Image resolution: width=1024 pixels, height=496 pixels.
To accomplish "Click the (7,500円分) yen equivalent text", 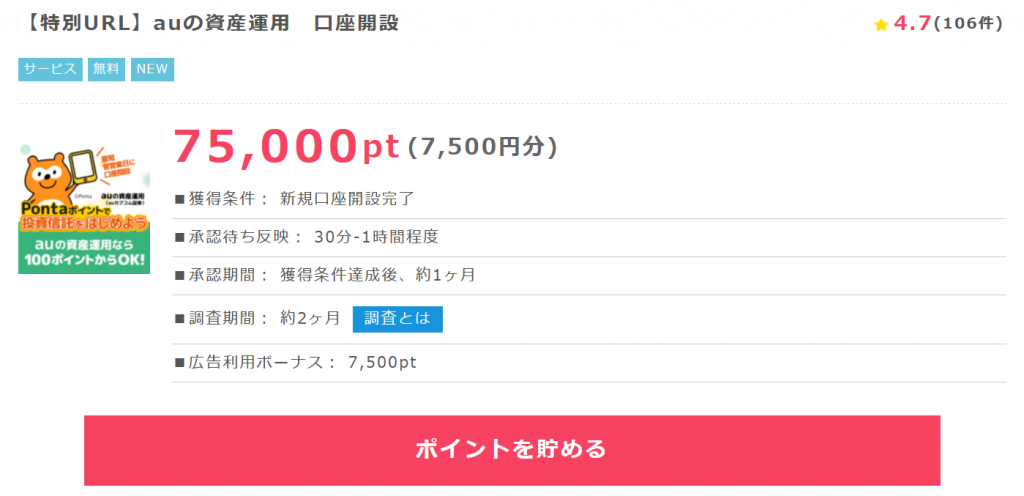I will click(482, 147).
